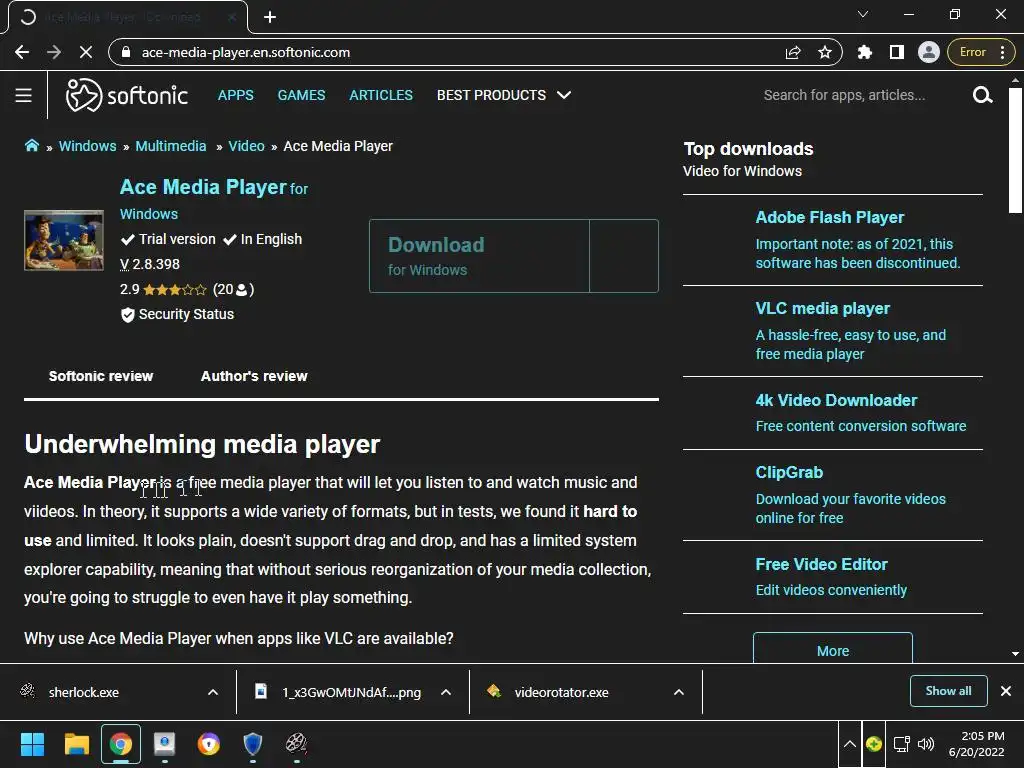1024x768 pixels.
Task: Click the Softonic logo
Action: [x=127, y=95]
